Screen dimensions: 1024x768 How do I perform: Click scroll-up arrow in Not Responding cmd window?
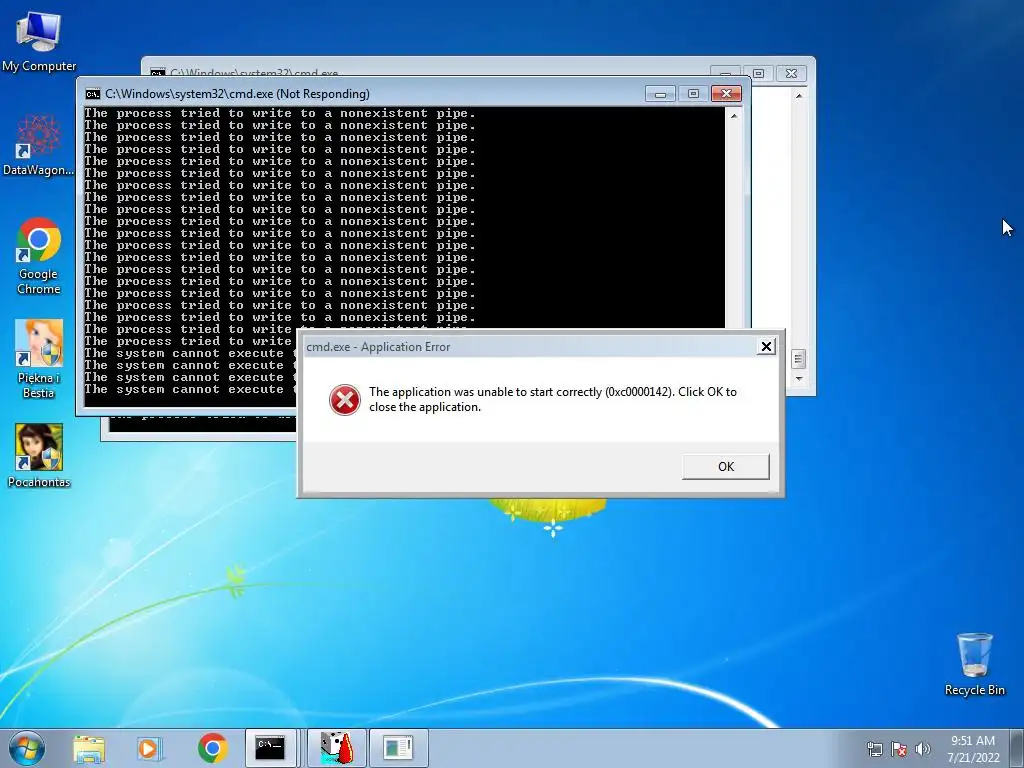[734, 116]
